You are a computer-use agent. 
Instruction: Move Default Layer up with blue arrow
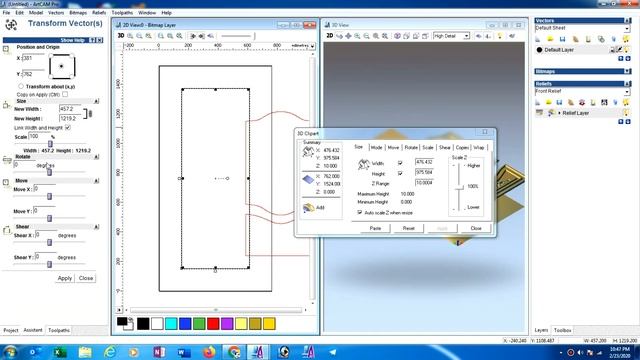point(621,59)
